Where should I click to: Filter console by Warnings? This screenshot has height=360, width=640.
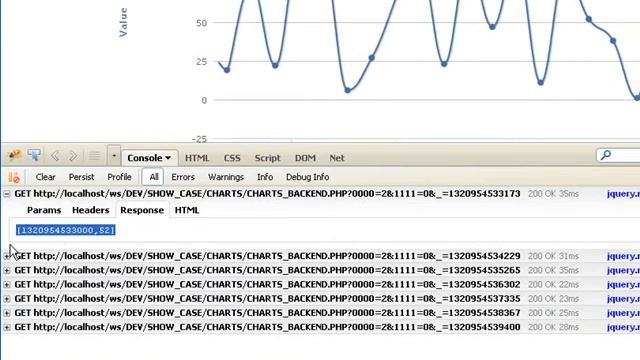226,177
